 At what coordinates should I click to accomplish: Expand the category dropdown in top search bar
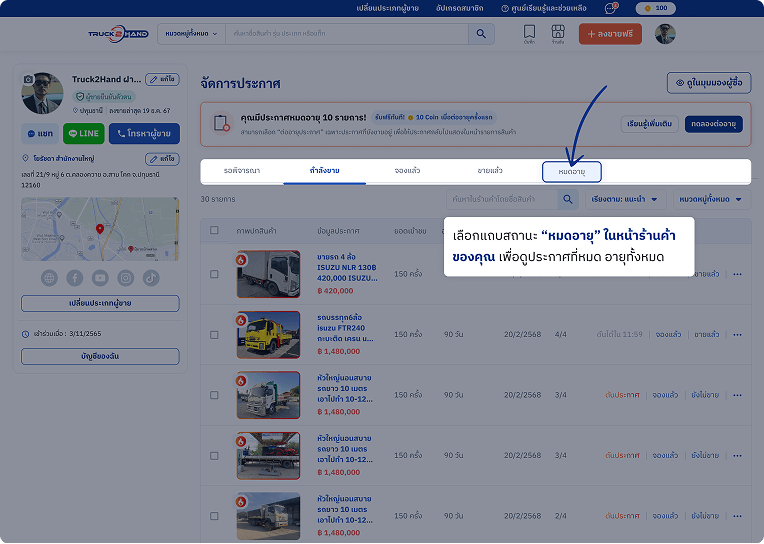(x=189, y=34)
